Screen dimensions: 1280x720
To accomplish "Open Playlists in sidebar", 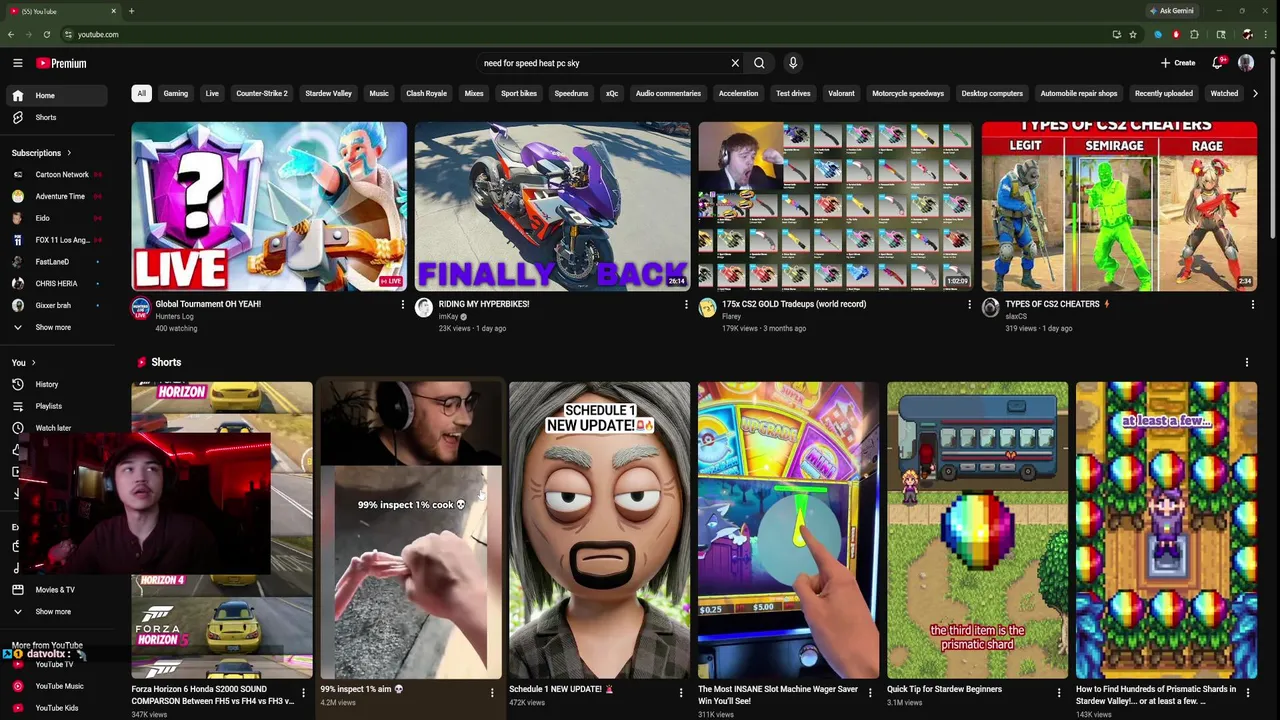I will [56, 407].
